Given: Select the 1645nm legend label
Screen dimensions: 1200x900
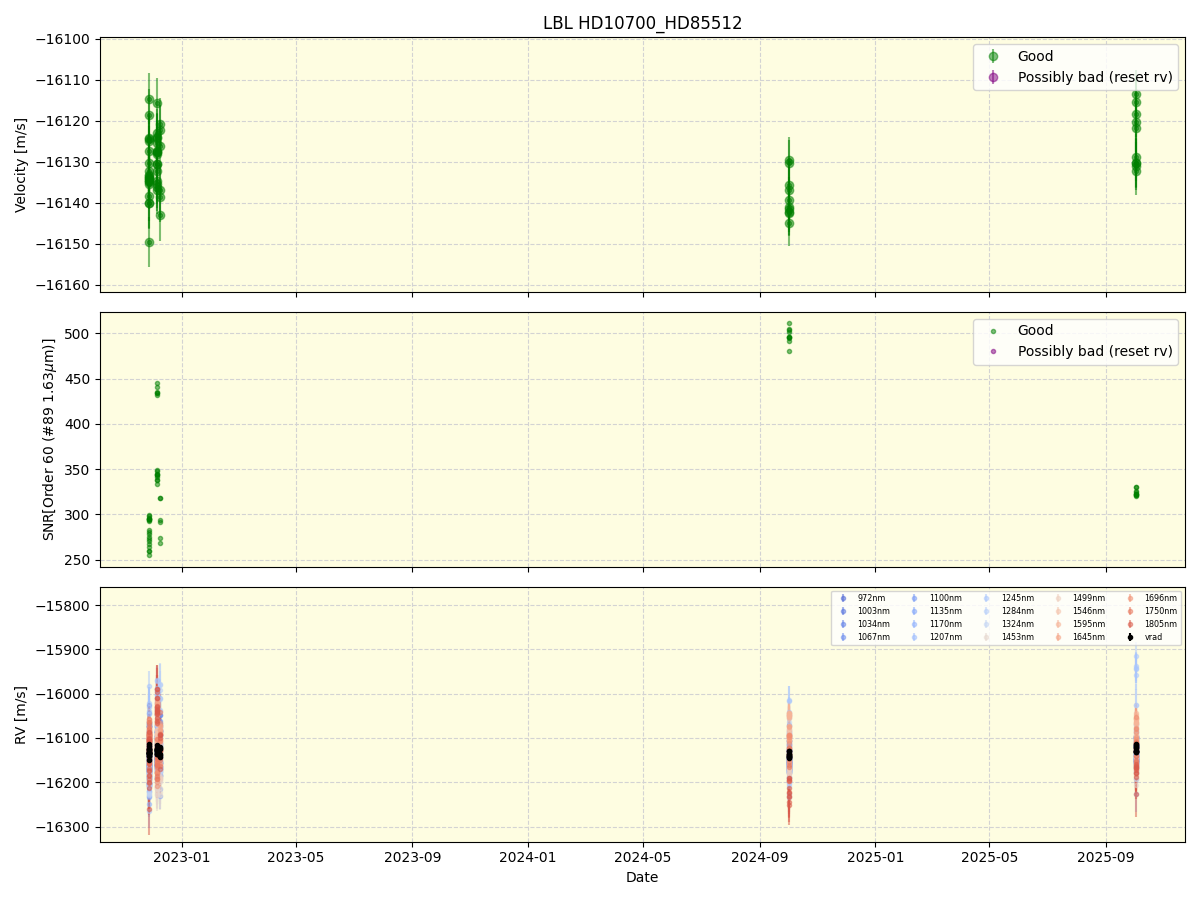Looking at the screenshot, I should 1088,637.
